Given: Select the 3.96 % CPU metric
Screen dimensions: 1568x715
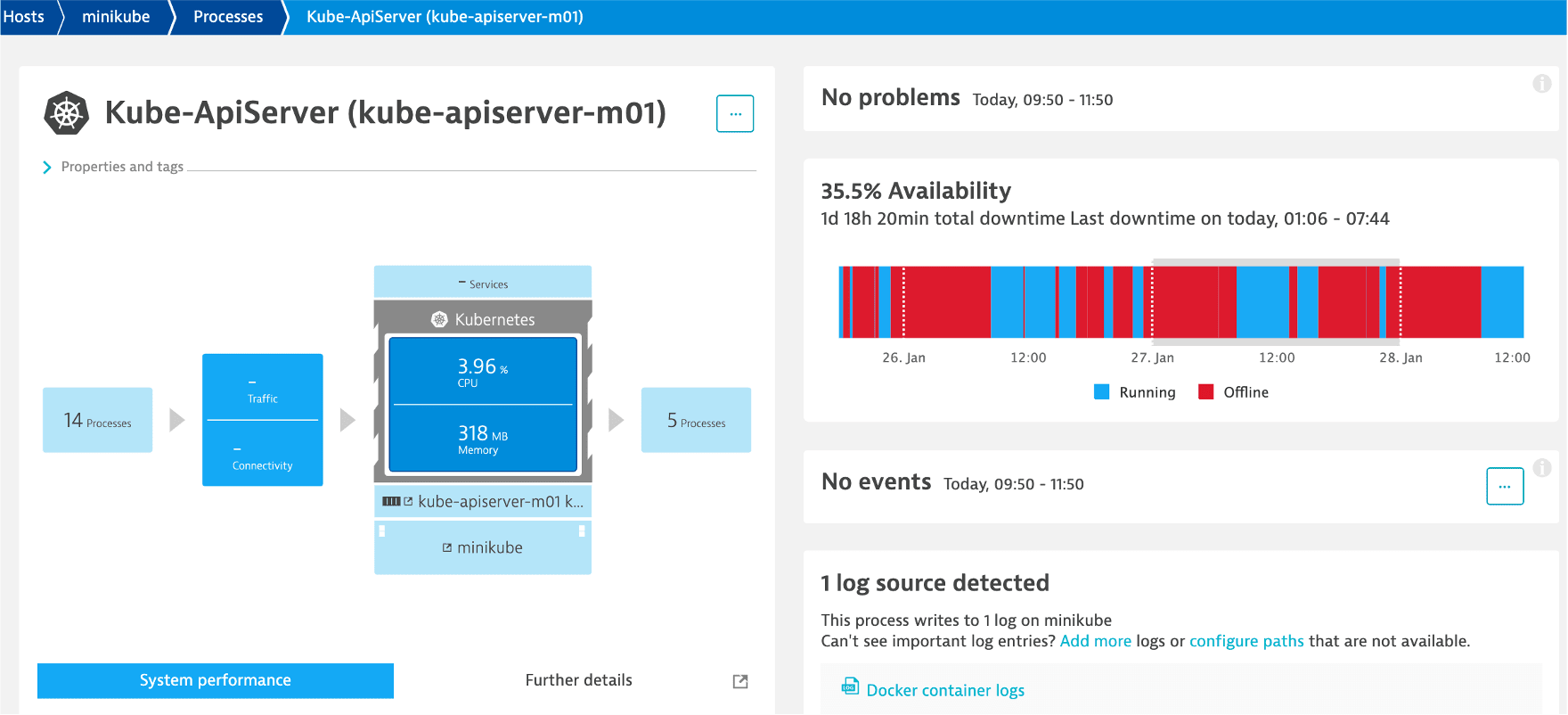Looking at the screenshot, I should pyautogui.click(x=483, y=371).
